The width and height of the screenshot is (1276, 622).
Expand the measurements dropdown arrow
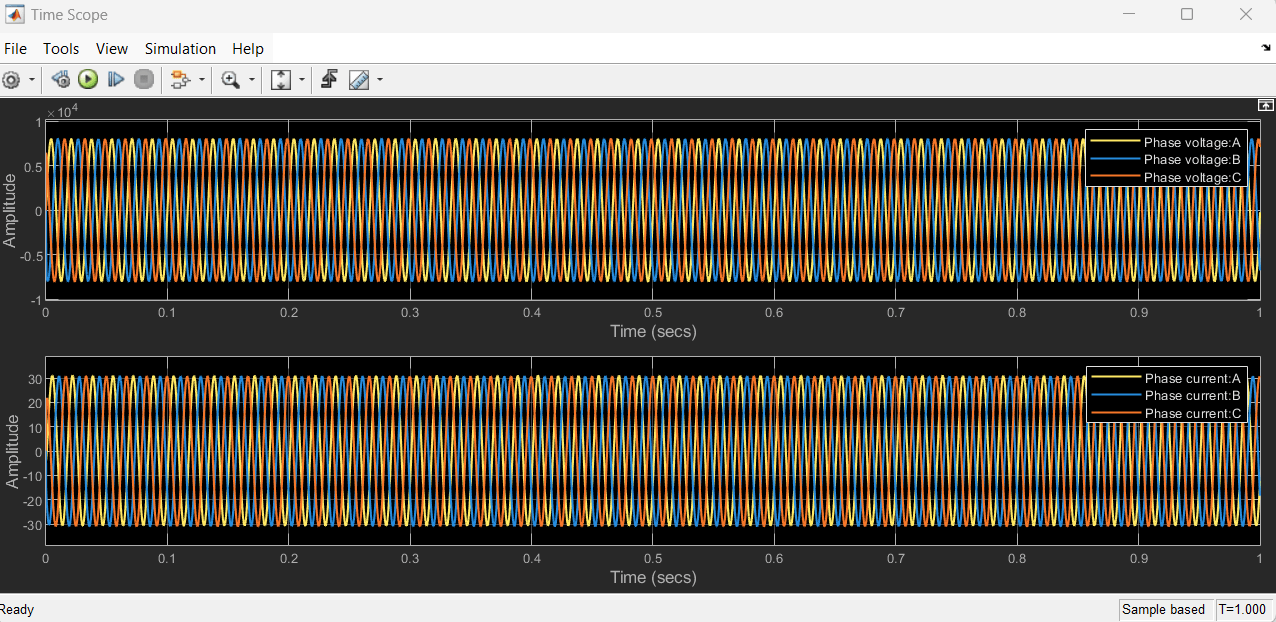pos(378,79)
